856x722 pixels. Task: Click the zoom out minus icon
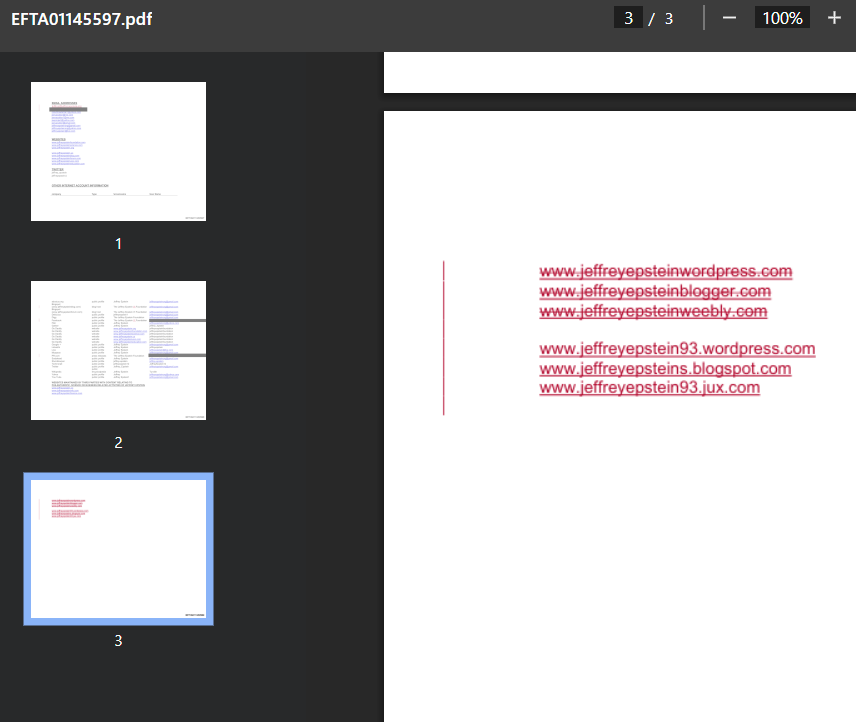(x=729, y=18)
